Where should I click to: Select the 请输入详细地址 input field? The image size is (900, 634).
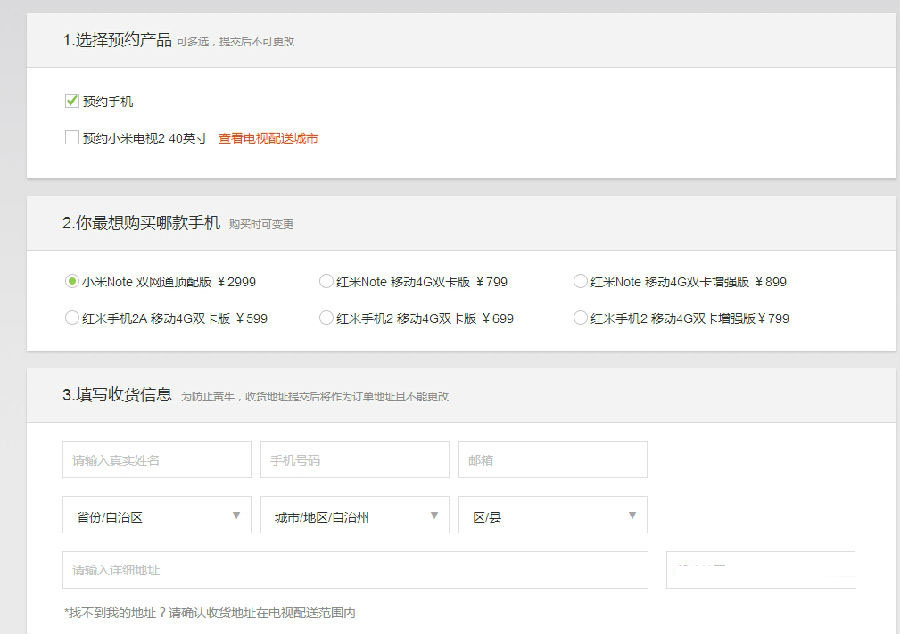tap(353, 570)
